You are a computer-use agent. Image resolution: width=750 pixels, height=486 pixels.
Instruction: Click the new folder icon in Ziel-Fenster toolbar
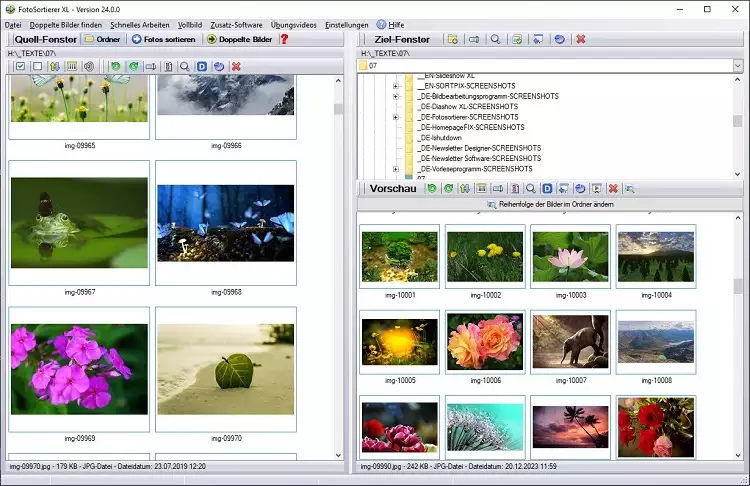click(x=453, y=39)
